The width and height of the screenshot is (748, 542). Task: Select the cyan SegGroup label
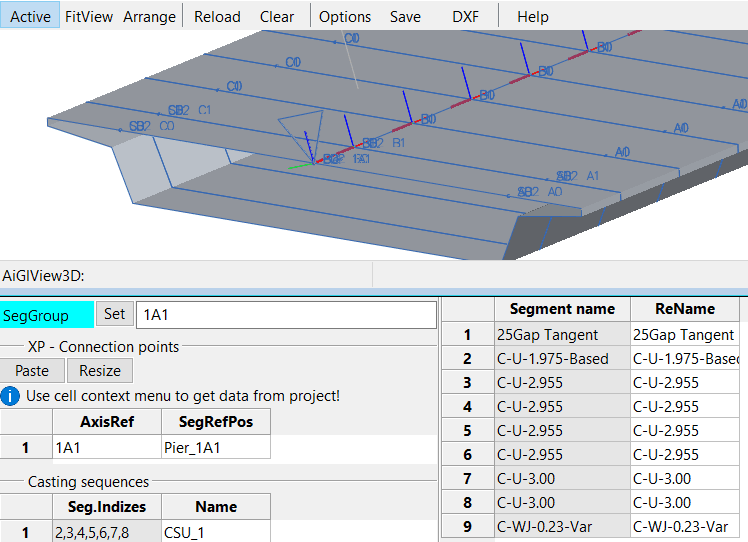(x=47, y=315)
